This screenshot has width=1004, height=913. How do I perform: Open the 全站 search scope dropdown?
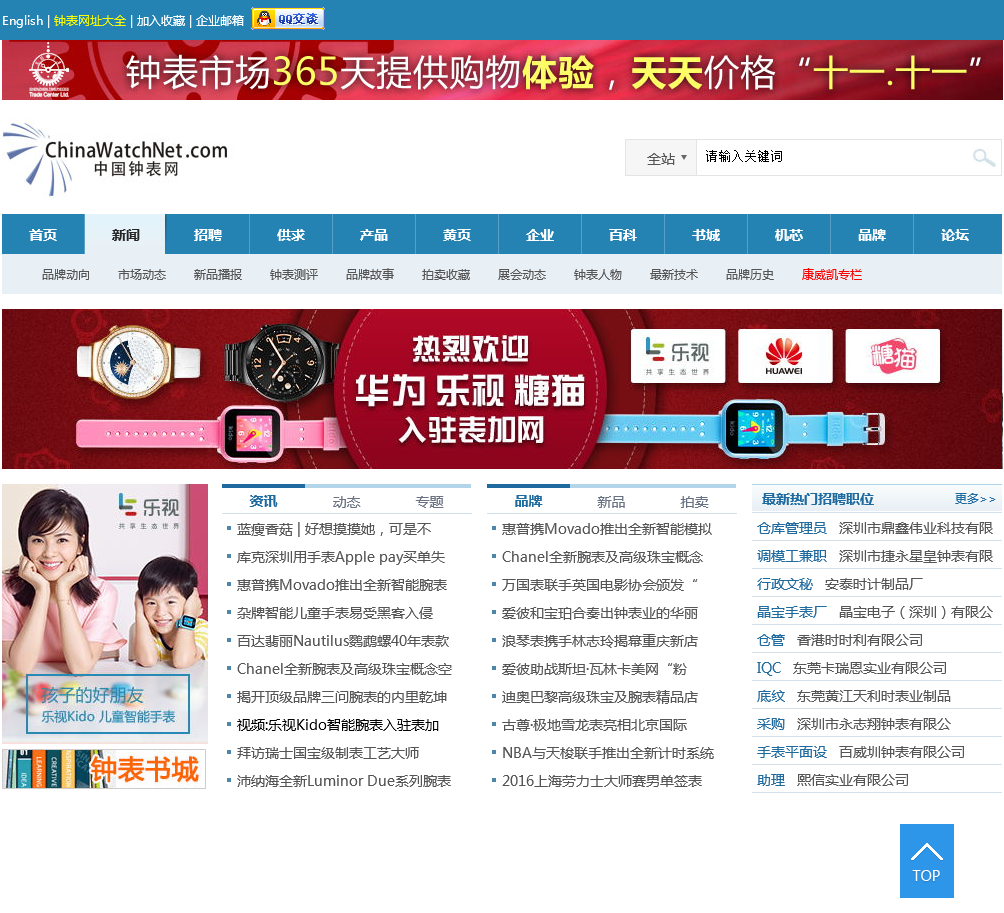pyautogui.click(x=661, y=158)
